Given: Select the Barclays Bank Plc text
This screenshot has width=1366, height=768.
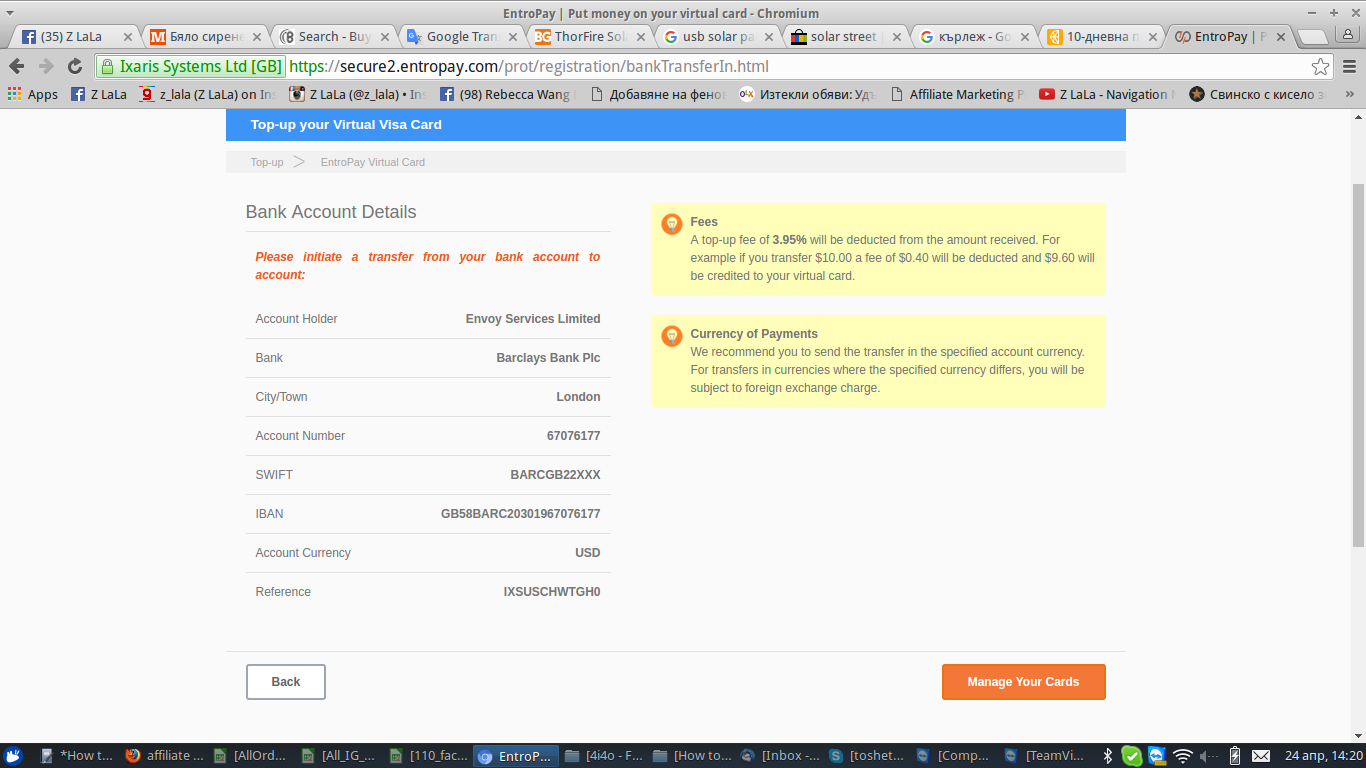Looking at the screenshot, I should (x=548, y=358).
